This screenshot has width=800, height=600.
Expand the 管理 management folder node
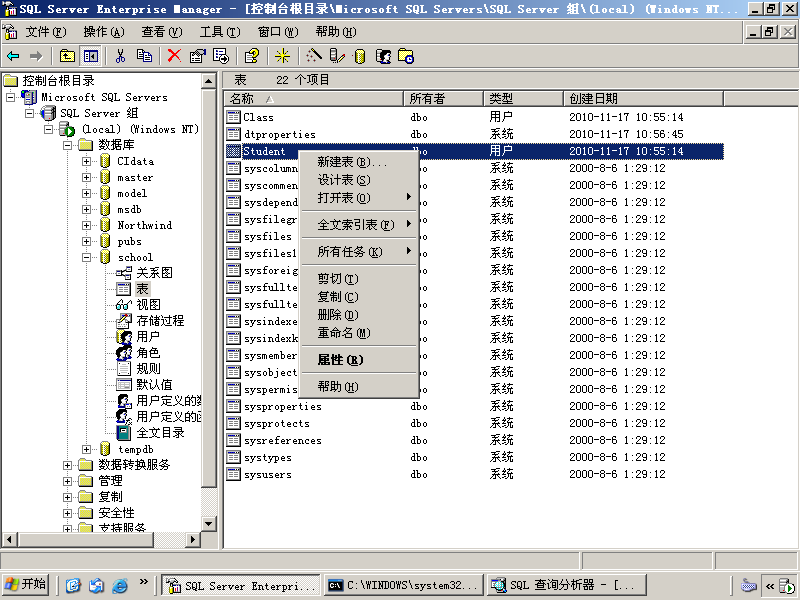point(67,481)
